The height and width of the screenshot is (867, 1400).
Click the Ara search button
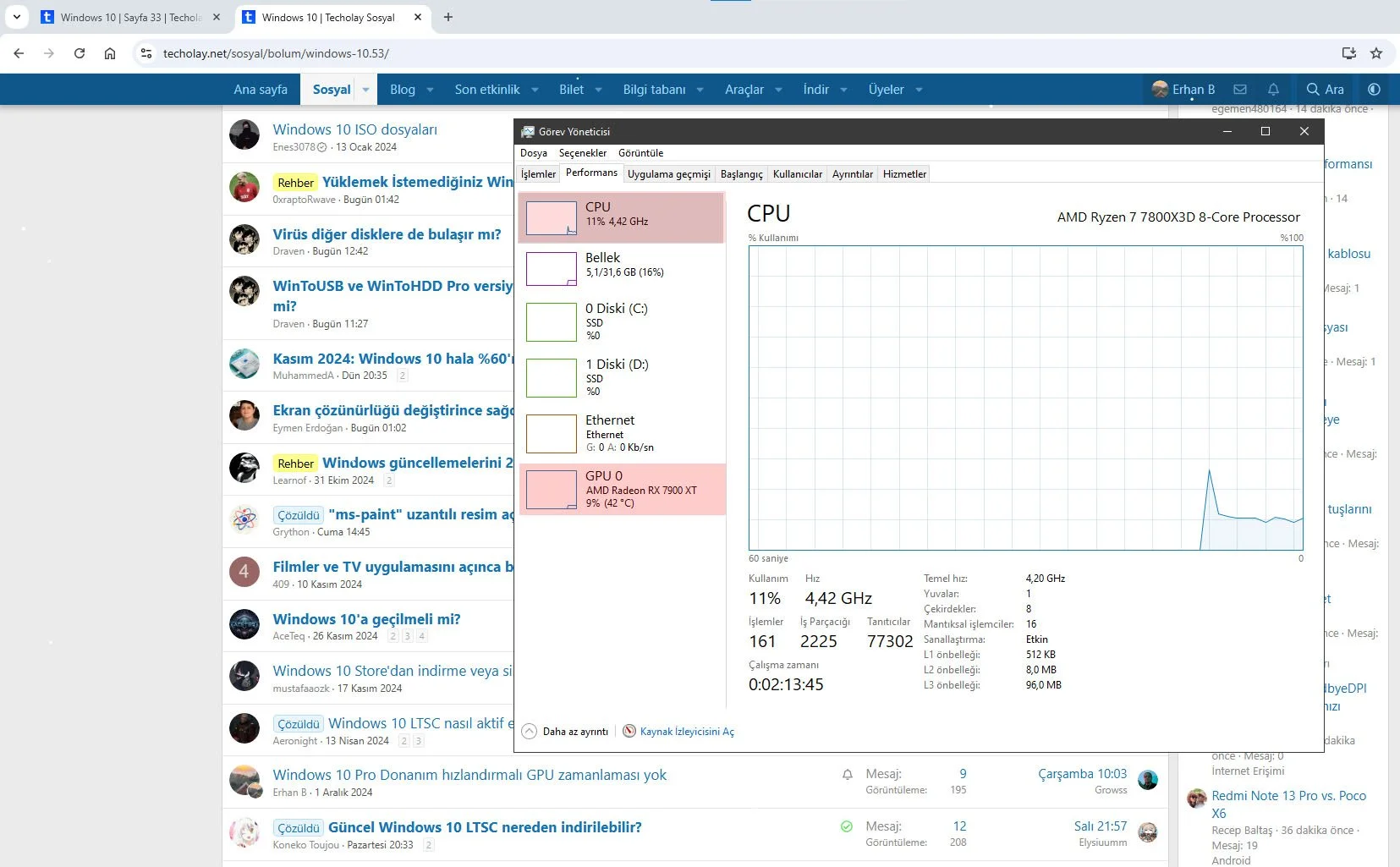tap(1325, 90)
